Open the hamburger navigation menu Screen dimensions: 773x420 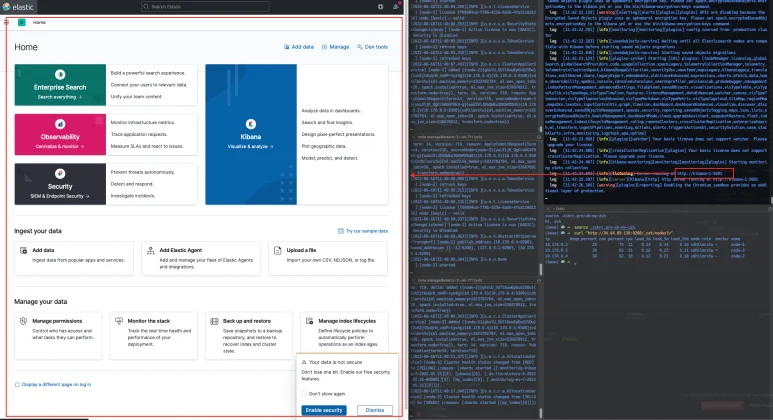coord(7,21)
